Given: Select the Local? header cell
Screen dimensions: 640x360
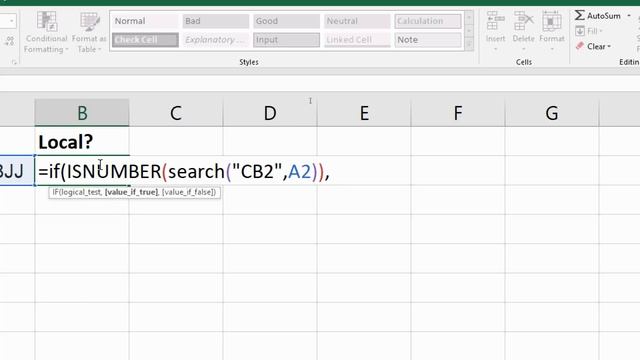Looking at the screenshot, I should (82, 141).
